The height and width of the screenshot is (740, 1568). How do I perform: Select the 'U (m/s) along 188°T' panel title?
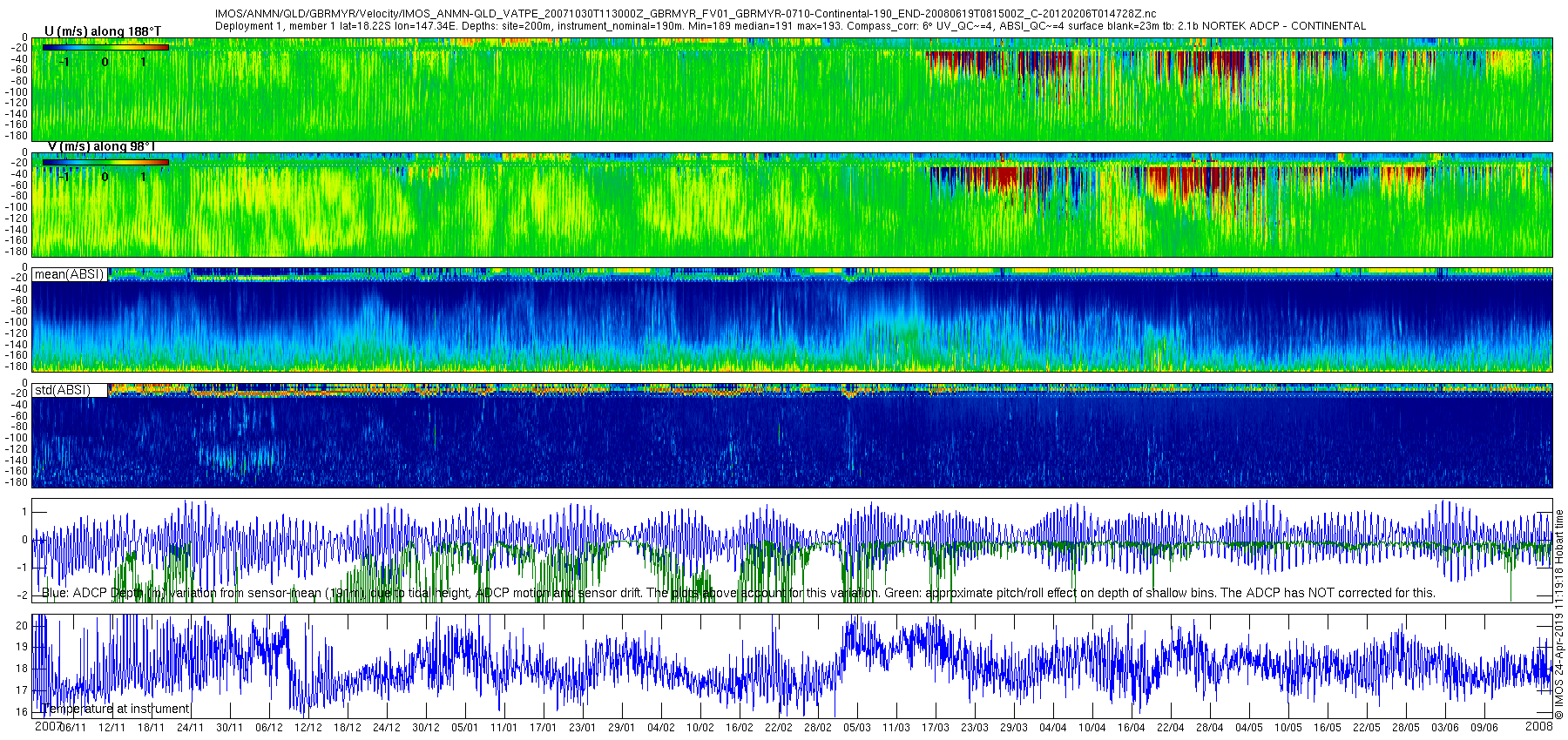[103, 31]
